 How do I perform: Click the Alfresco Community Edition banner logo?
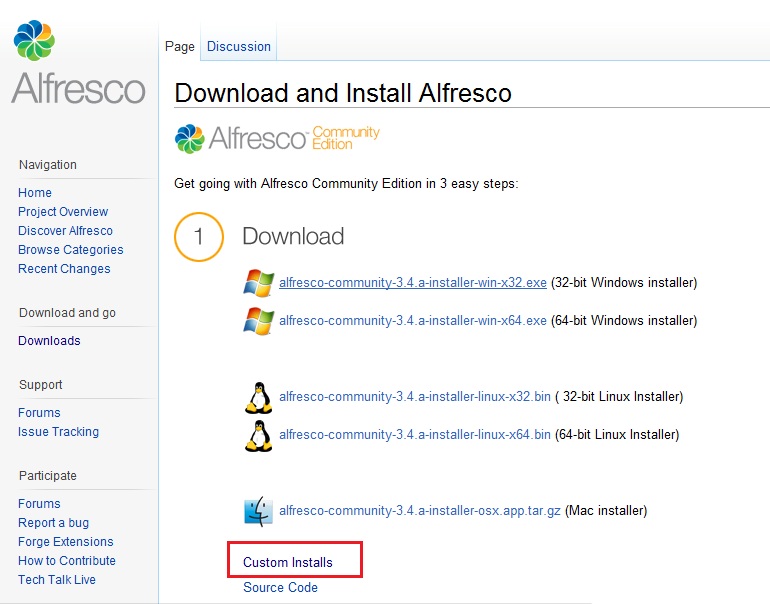pyautogui.click(x=277, y=138)
